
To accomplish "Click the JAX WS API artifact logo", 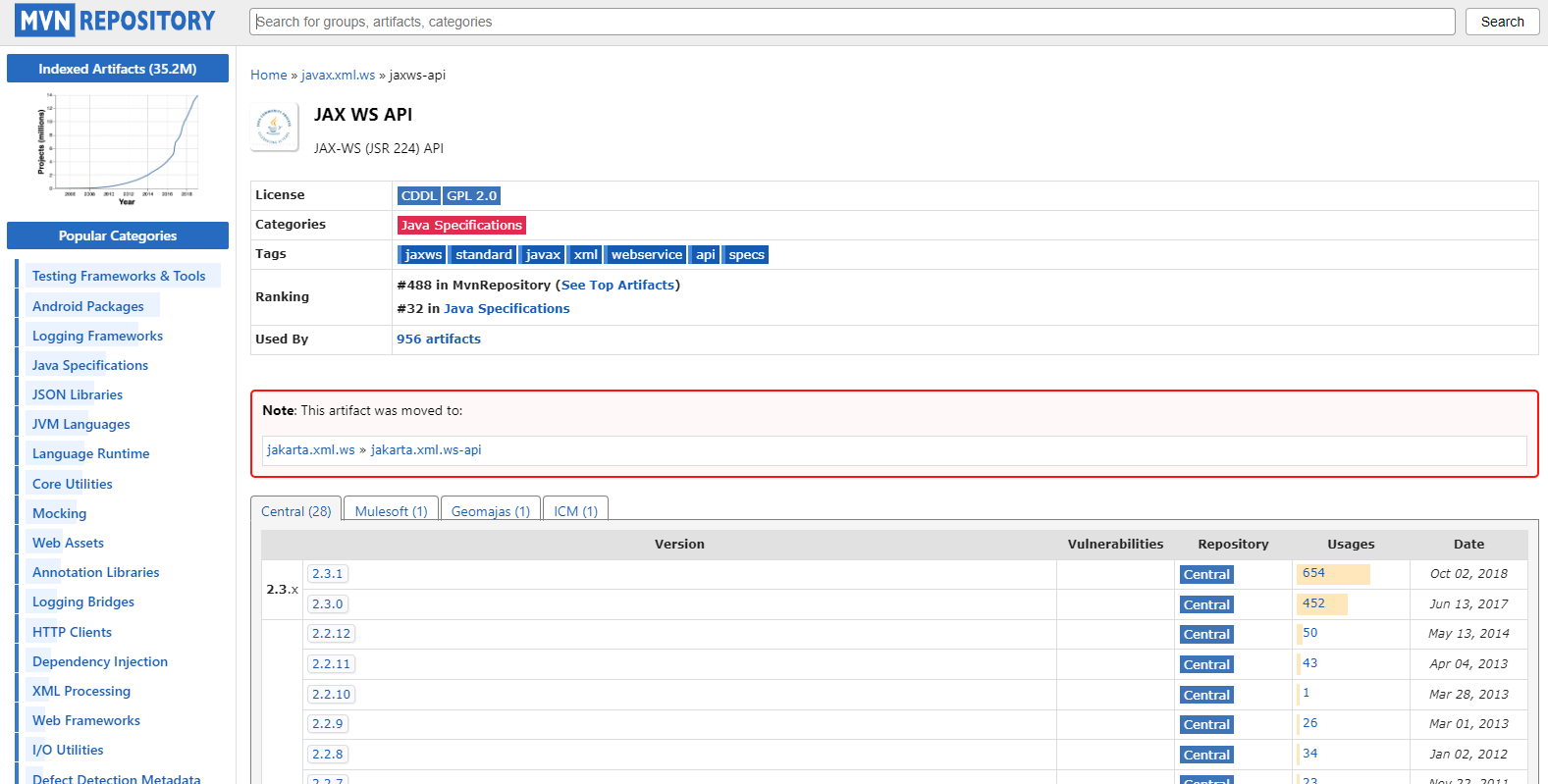I will (x=274, y=127).
